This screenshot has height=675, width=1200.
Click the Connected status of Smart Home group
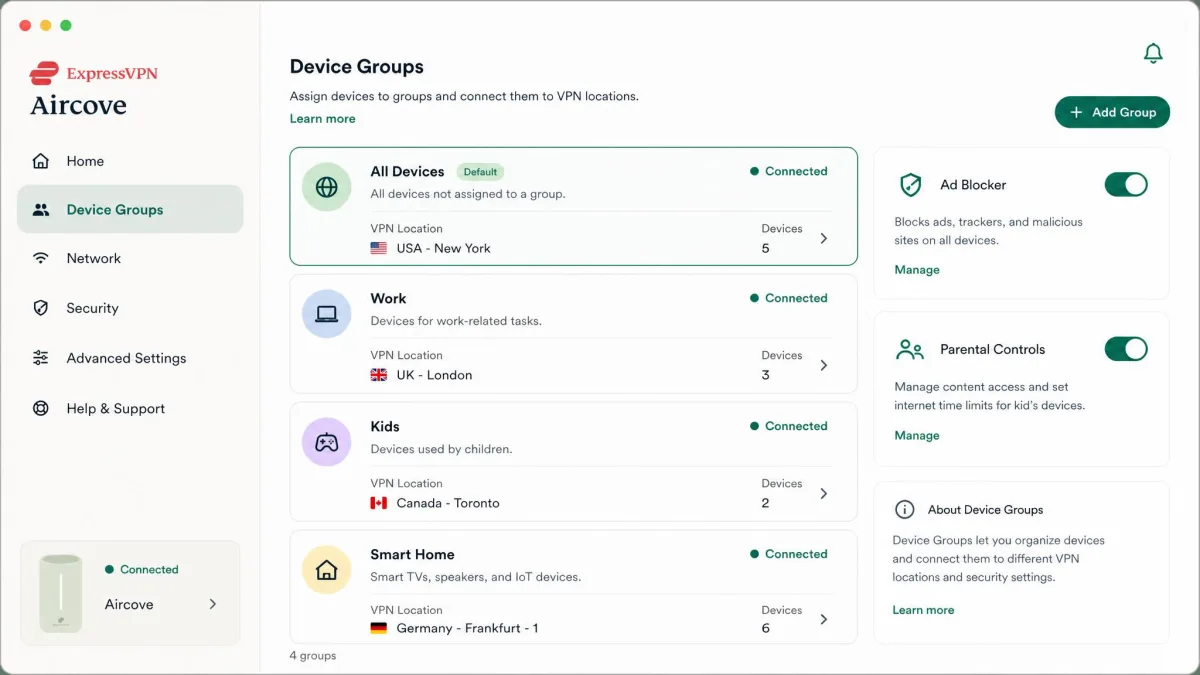tap(789, 554)
